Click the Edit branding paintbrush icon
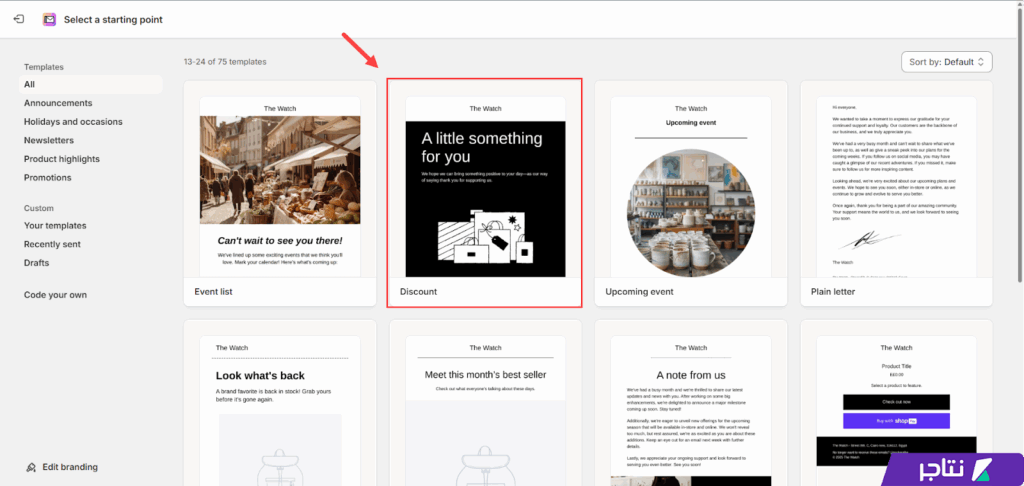Image resolution: width=1024 pixels, height=486 pixels. pyautogui.click(x=32, y=467)
